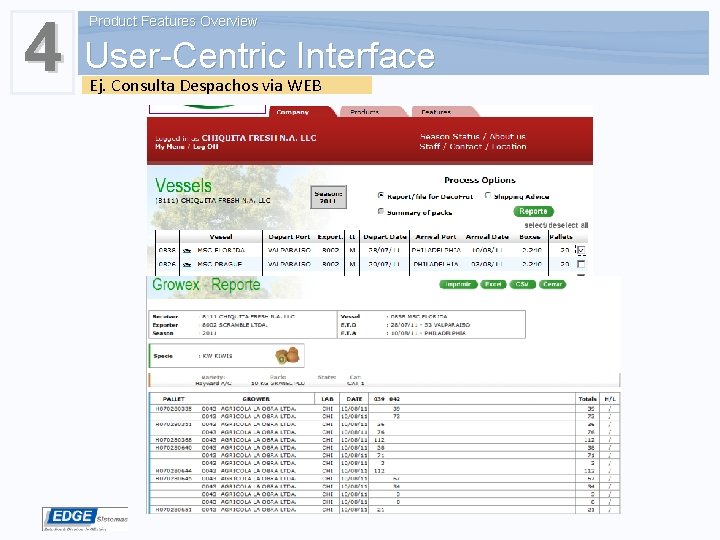Image resolution: width=720 pixels, height=540 pixels.
Task: Export the report with the CSV button
Action: coord(522,284)
